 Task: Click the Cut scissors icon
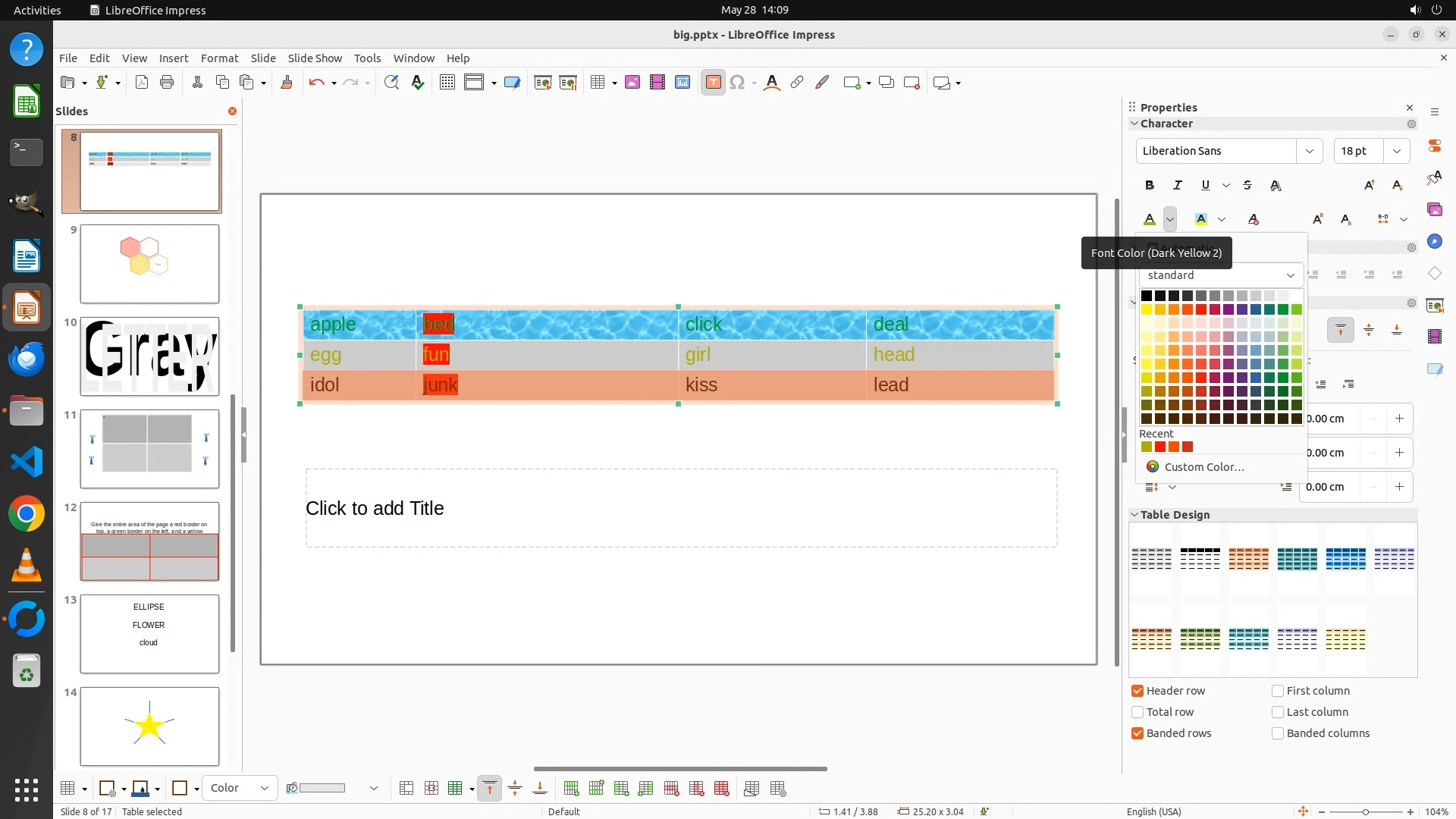197,83
